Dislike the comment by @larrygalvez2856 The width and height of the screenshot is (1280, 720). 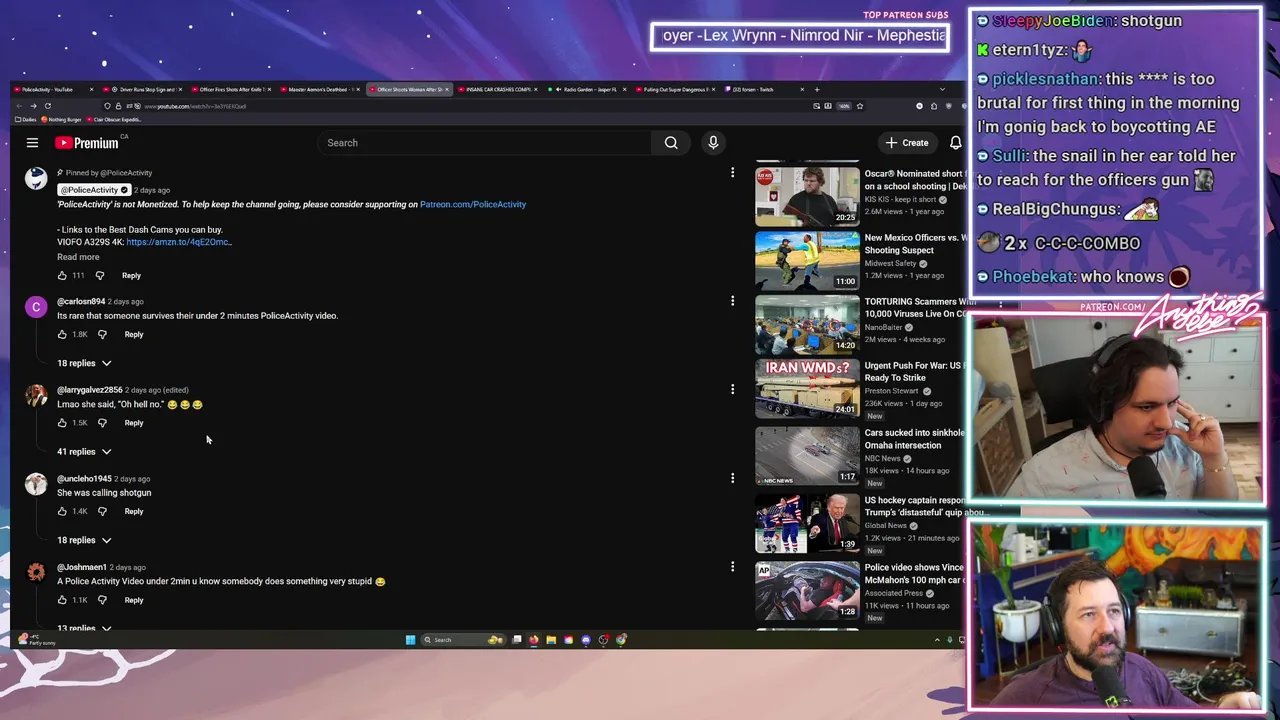click(102, 423)
